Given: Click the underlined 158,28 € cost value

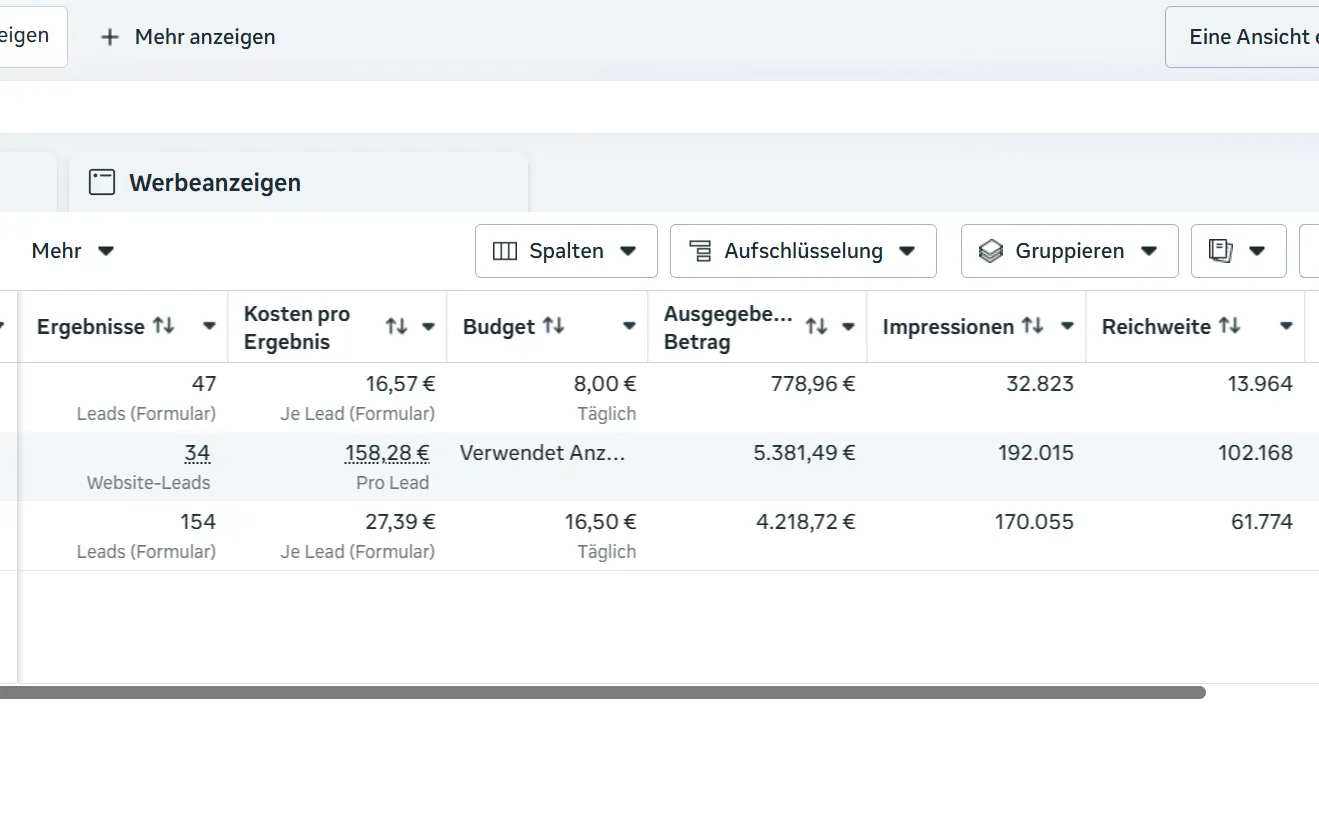Looking at the screenshot, I should pos(387,453).
